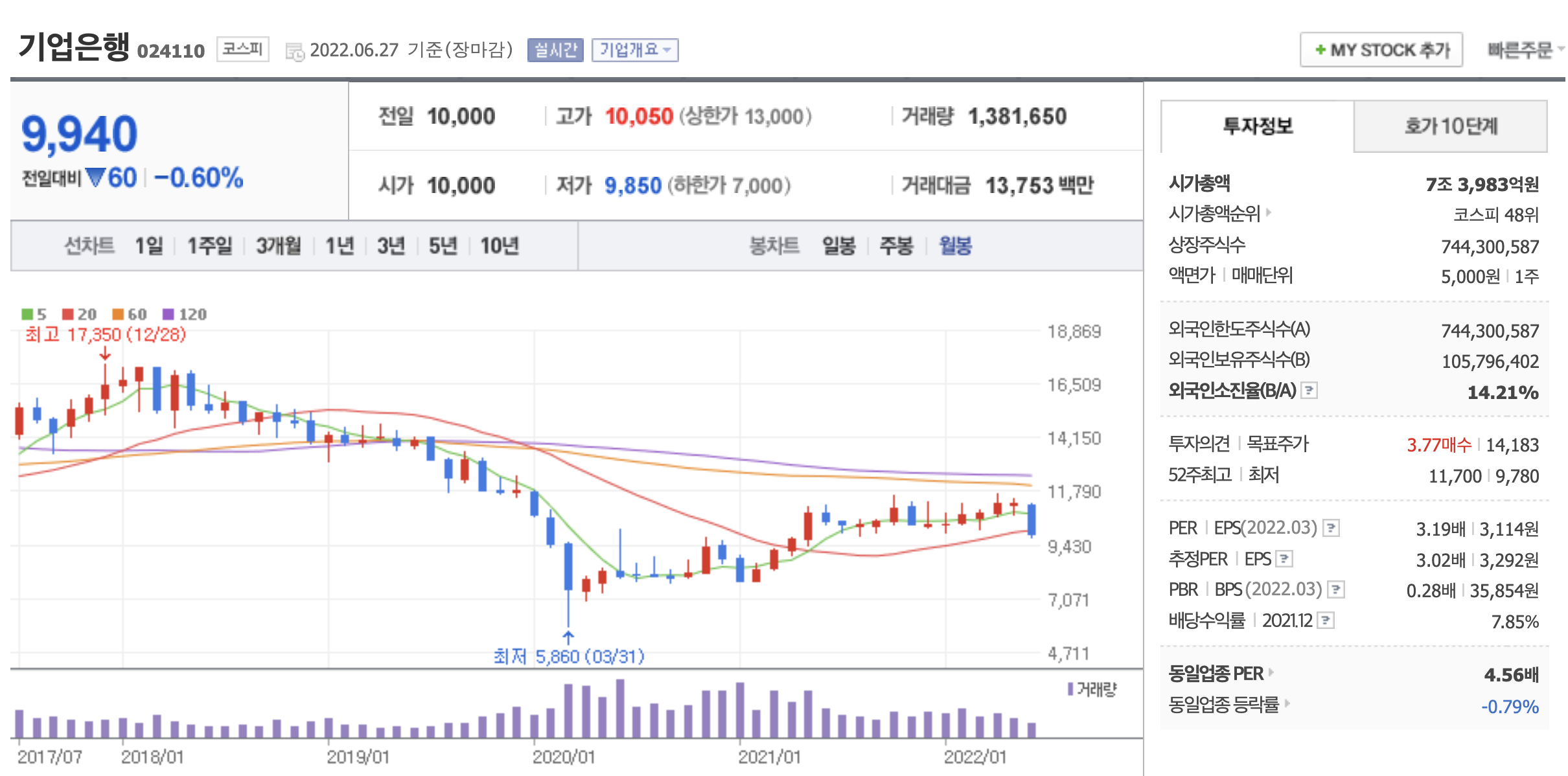Click the 52주최고 label
The width and height of the screenshot is (1568, 776).
(x=1199, y=475)
